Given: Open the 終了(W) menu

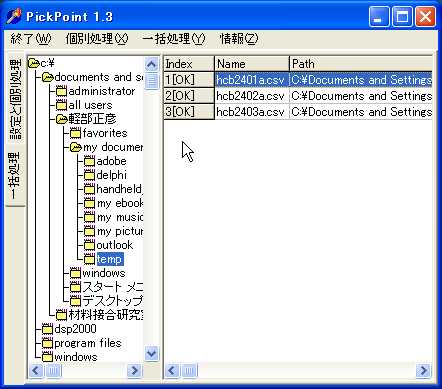Looking at the screenshot, I should [31, 39].
